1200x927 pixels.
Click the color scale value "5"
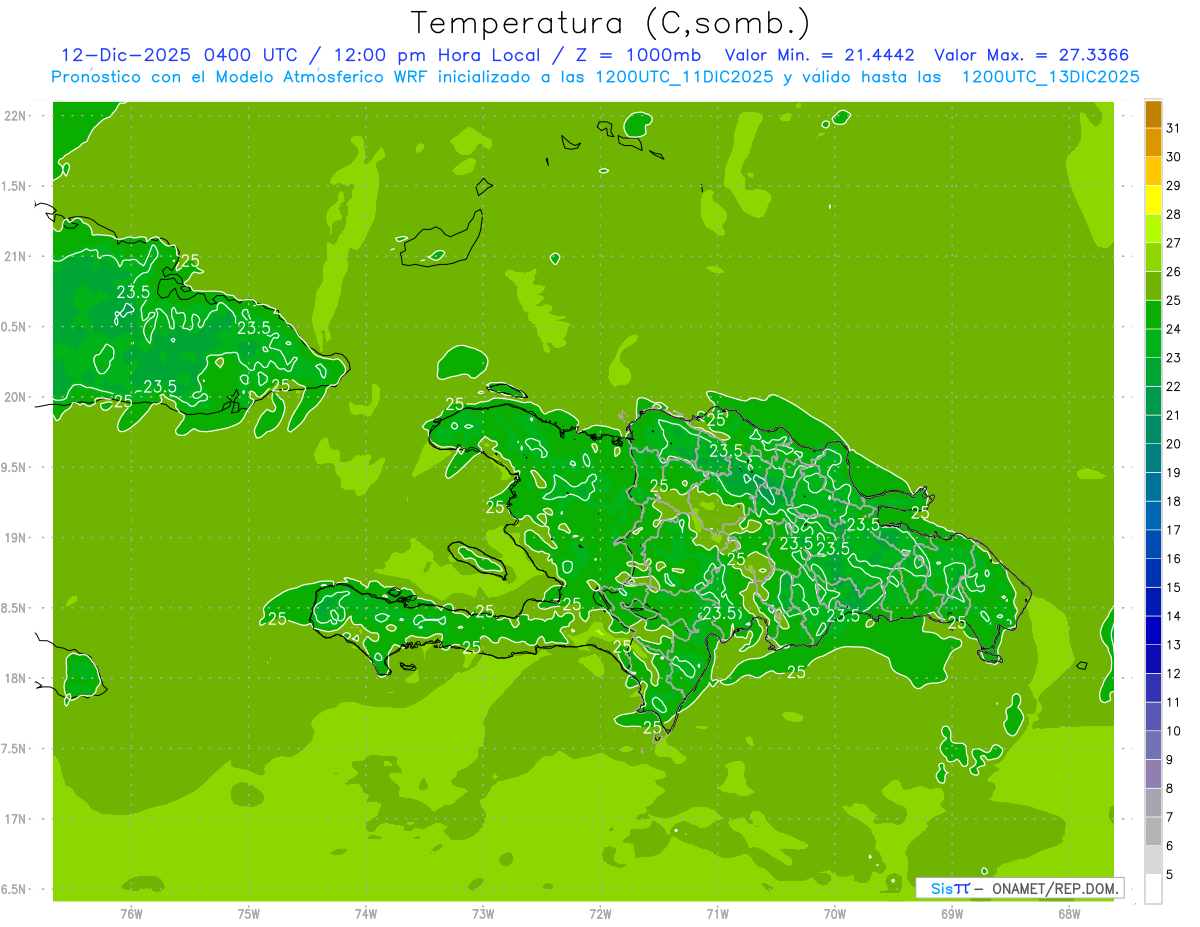coord(1170,875)
